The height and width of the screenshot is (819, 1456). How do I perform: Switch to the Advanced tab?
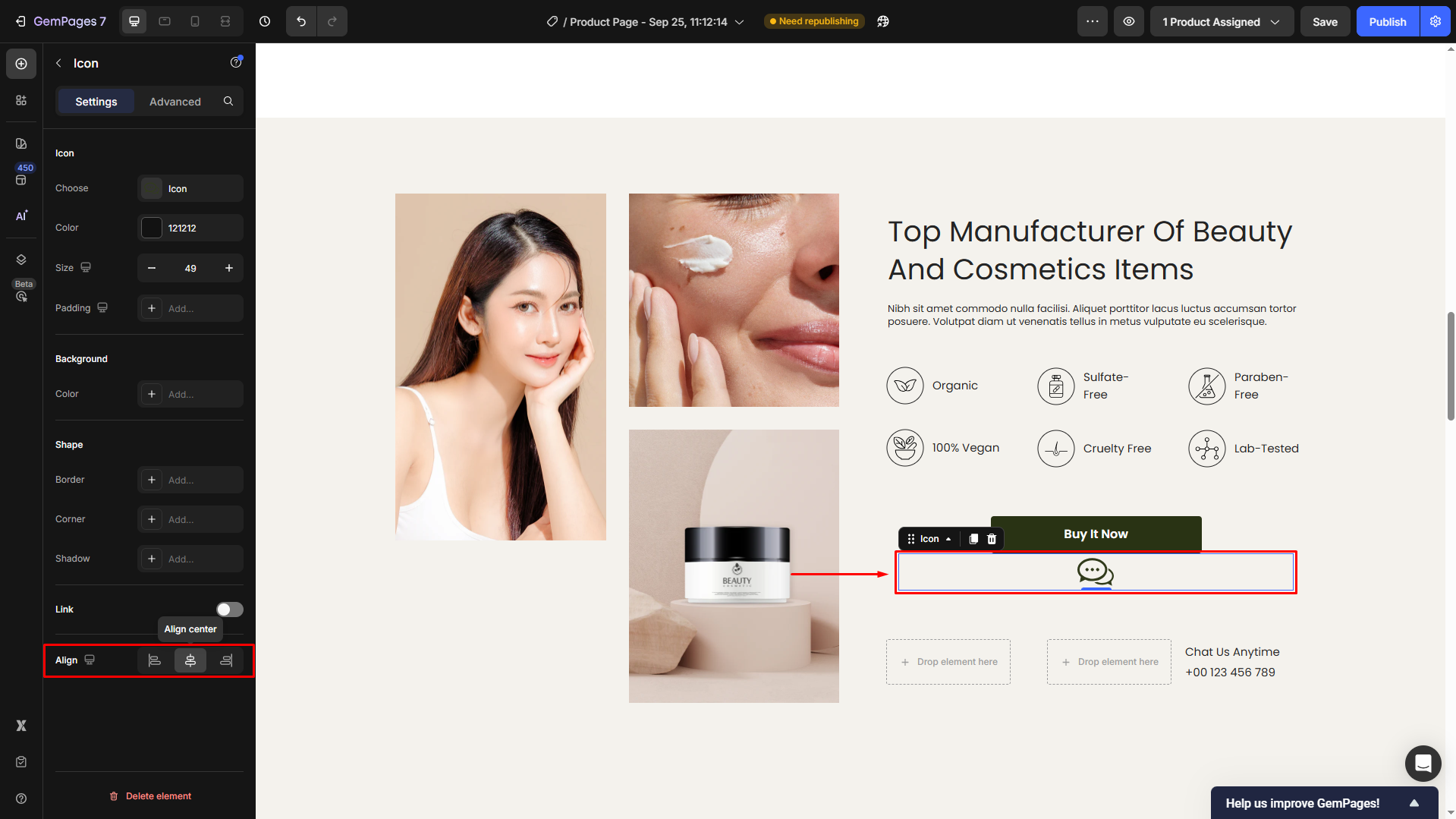tap(175, 101)
